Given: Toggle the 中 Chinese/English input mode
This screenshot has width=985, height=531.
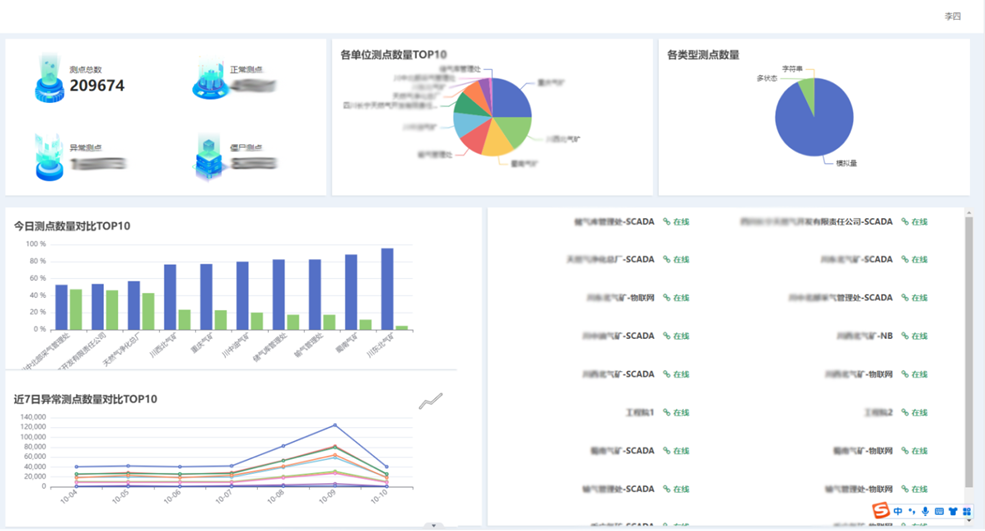Looking at the screenshot, I should pos(899,512).
